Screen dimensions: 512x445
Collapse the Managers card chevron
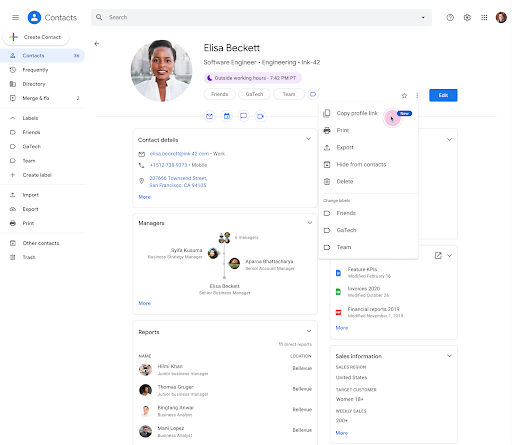pos(310,223)
